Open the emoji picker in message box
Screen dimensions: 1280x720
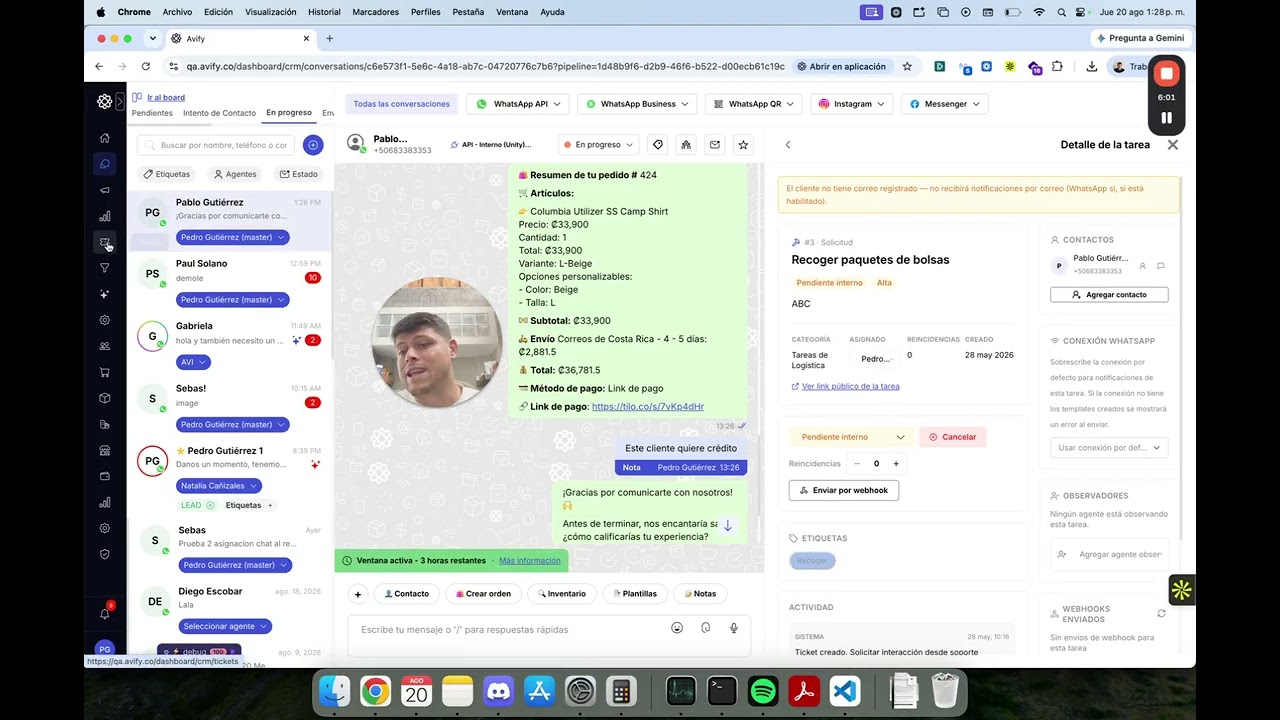click(677, 628)
